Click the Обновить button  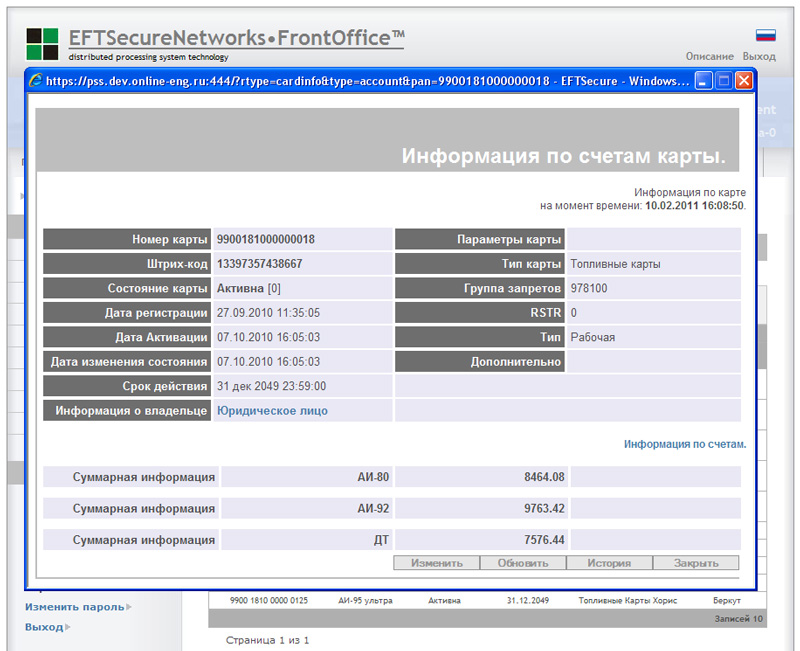(523, 563)
